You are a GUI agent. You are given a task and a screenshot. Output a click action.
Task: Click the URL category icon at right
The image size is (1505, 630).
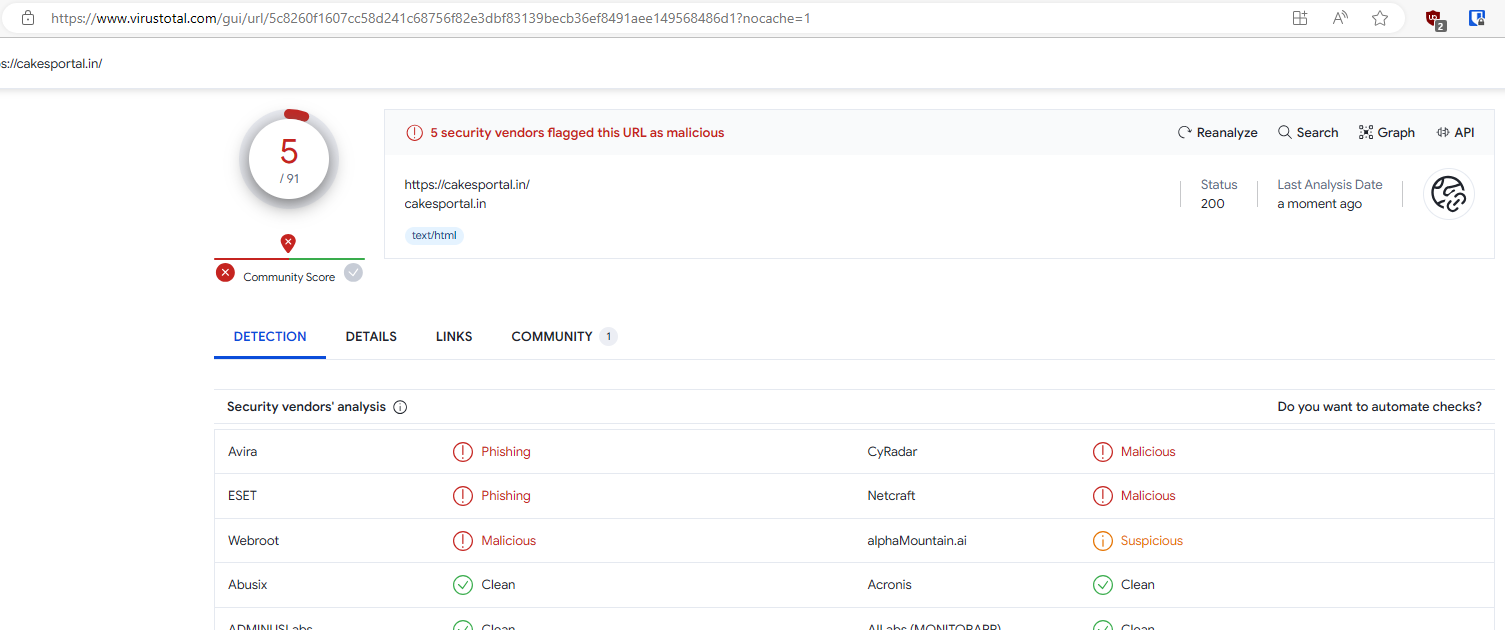[x=1448, y=194]
